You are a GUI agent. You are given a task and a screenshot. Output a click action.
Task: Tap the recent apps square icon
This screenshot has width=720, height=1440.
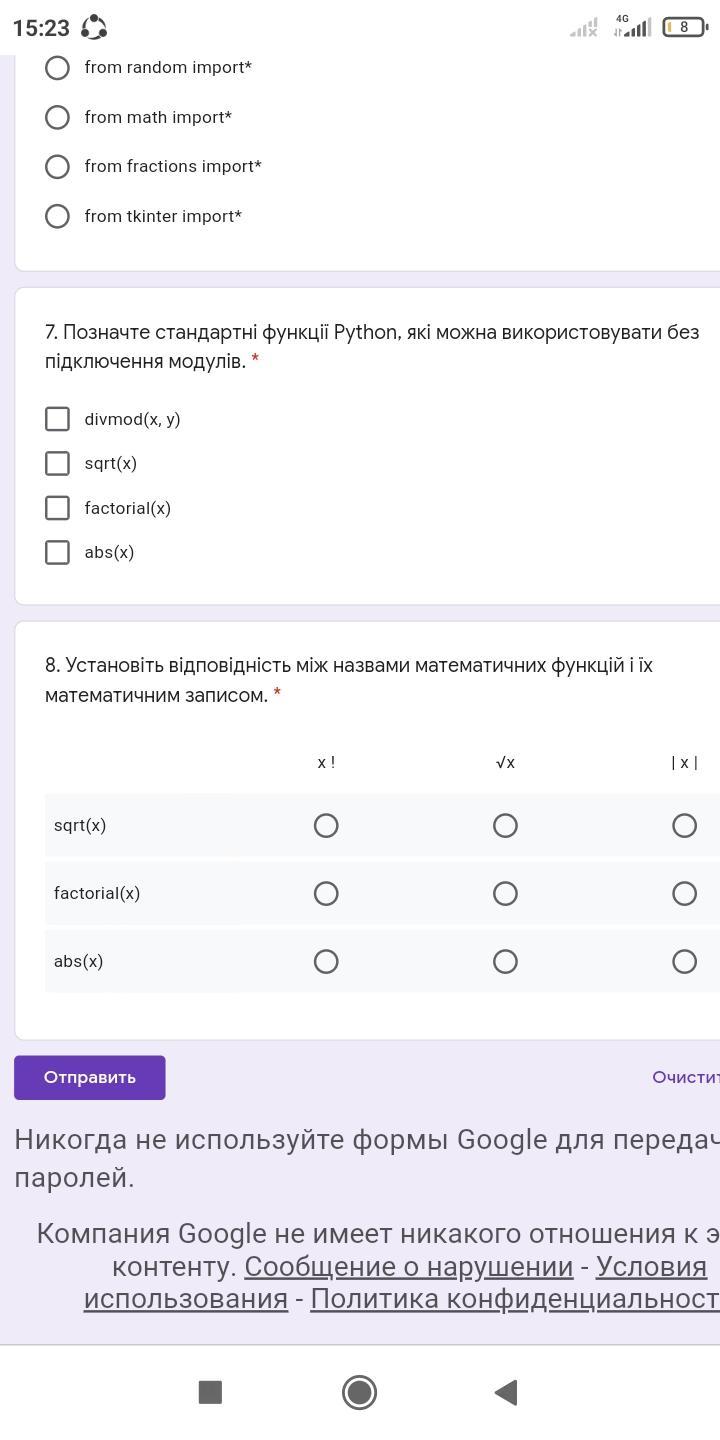(x=210, y=1392)
